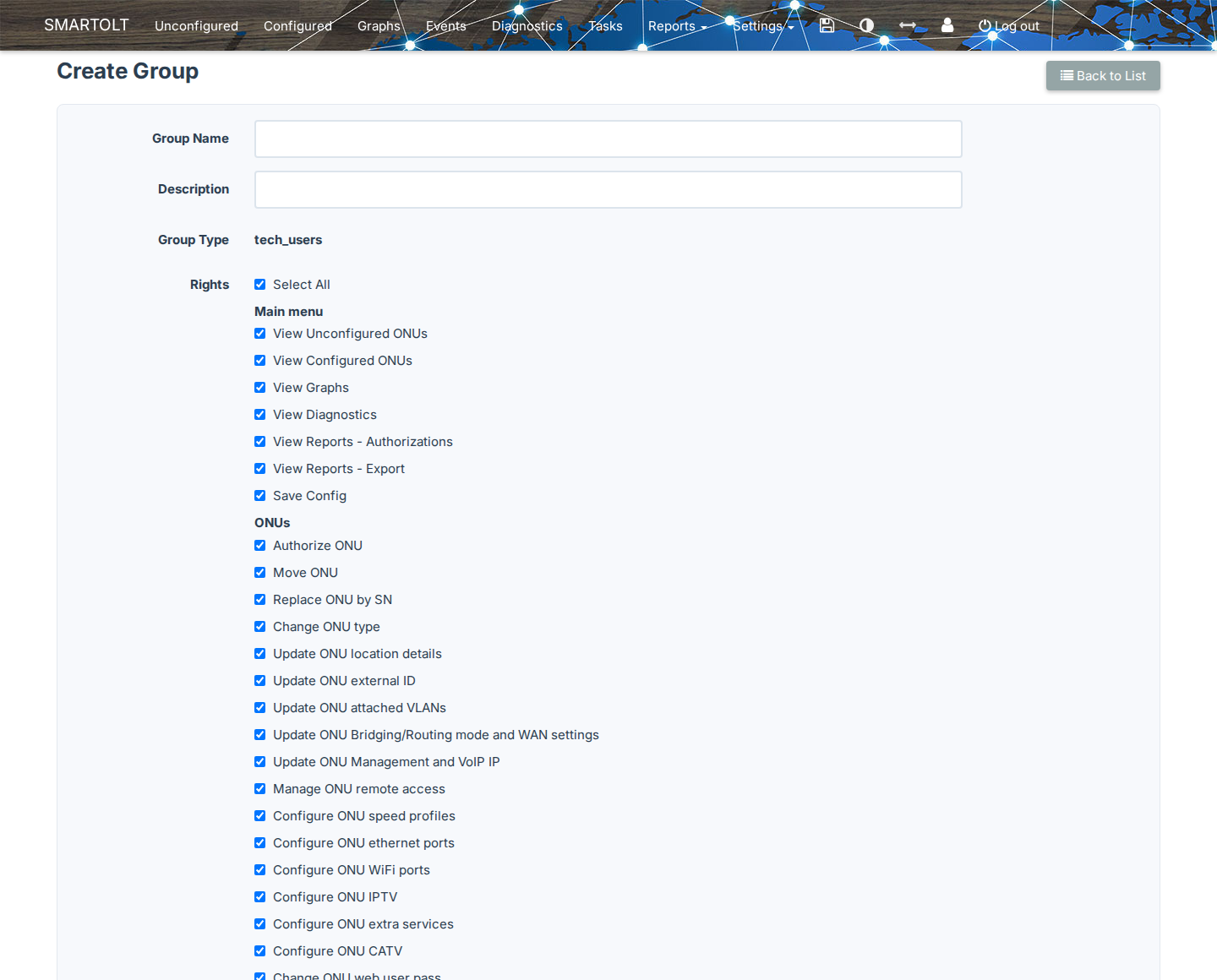Viewport: 1217px width, 980px height.
Task: Toggle Update ONU location details checkbox
Action: point(260,654)
